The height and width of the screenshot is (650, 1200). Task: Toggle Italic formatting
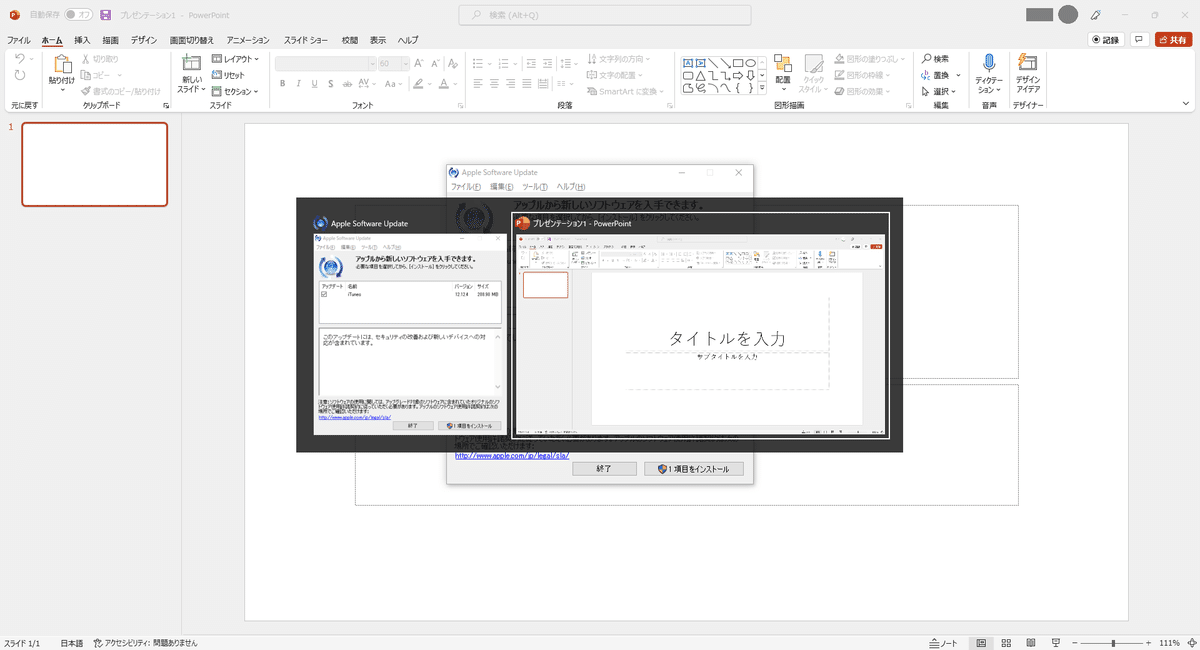coord(299,84)
